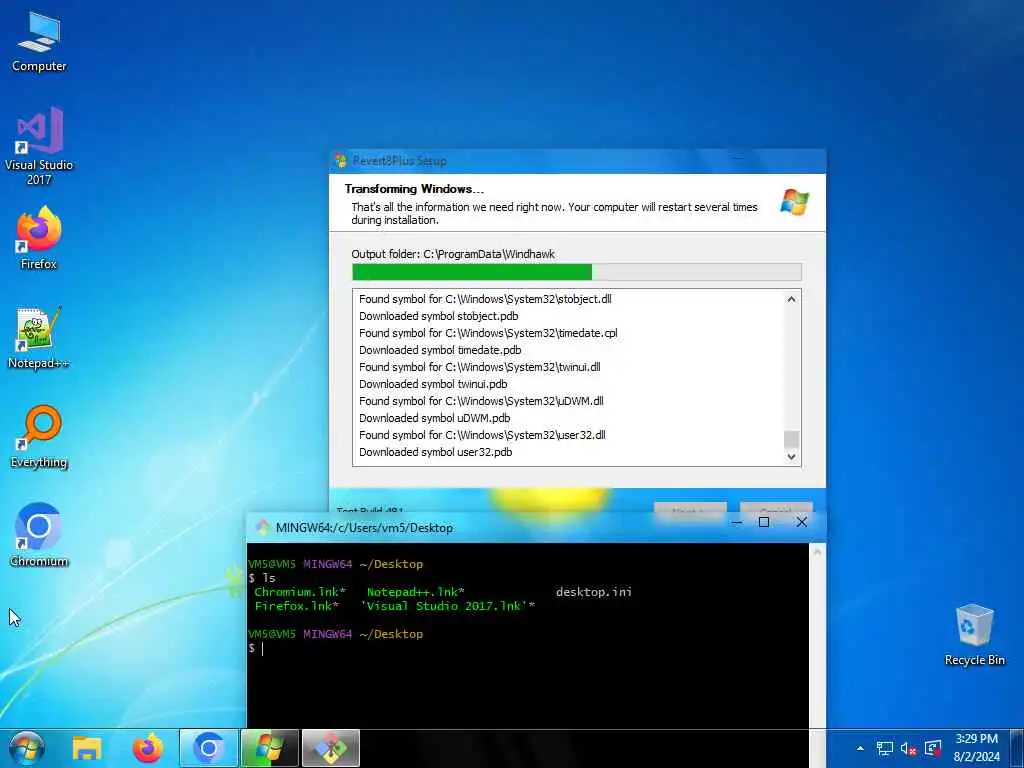Select the Everything search desktop shortcut

tap(39, 437)
